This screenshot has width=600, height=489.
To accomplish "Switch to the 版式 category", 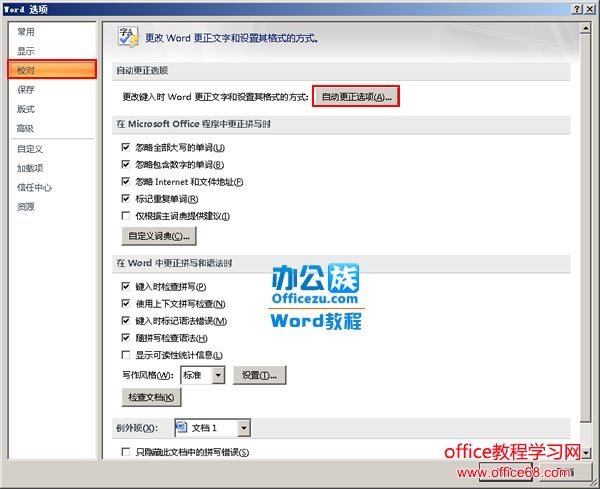I will pyautogui.click(x=26, y=109).
